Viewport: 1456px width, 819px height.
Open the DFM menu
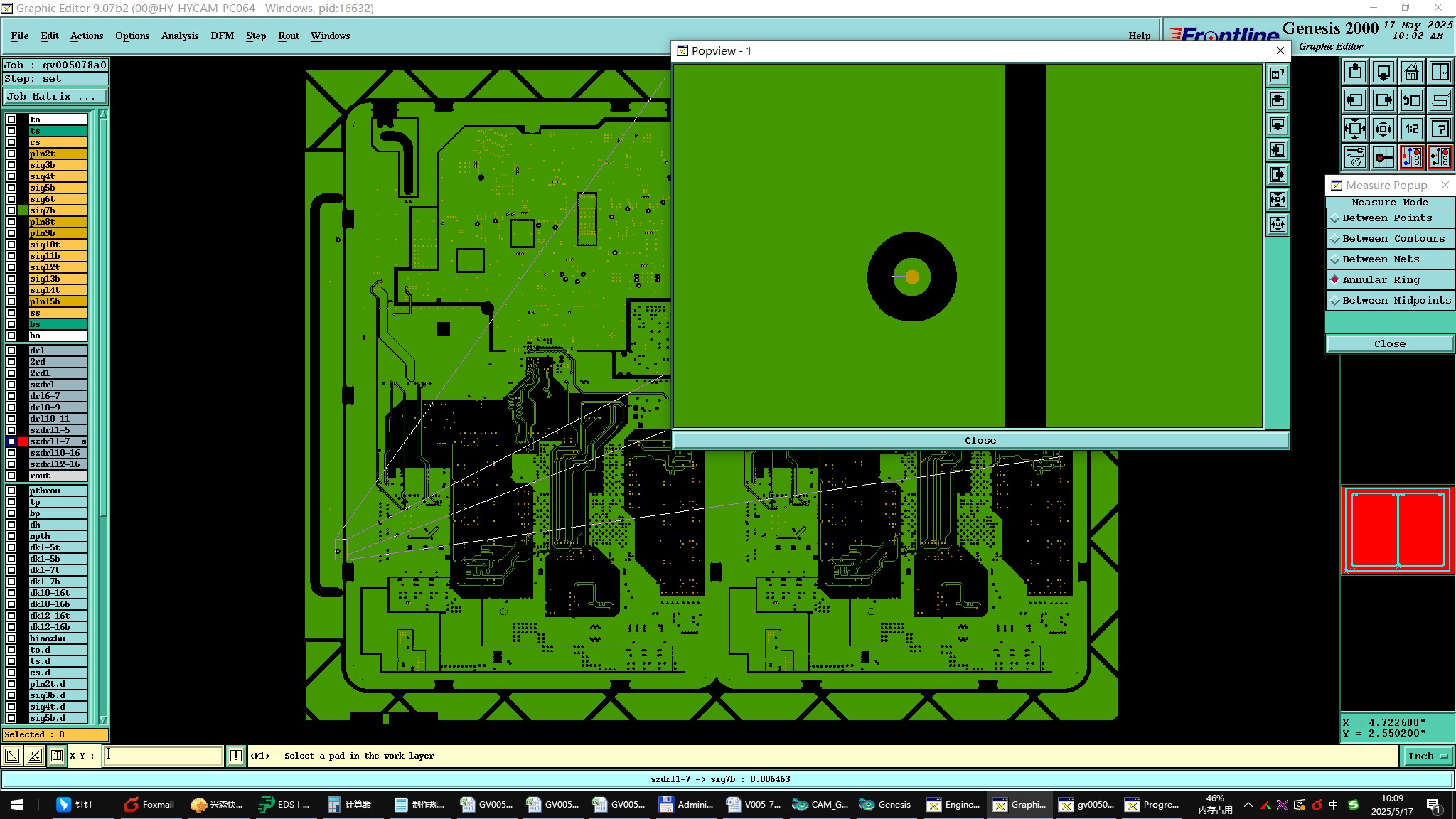222,36
